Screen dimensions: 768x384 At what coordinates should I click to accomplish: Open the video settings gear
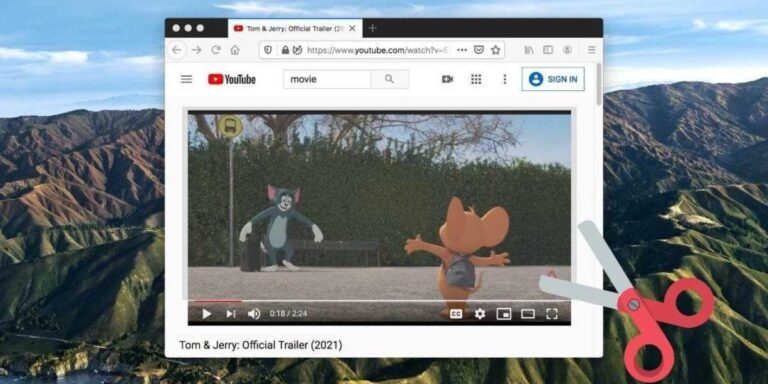pos(480,314)
